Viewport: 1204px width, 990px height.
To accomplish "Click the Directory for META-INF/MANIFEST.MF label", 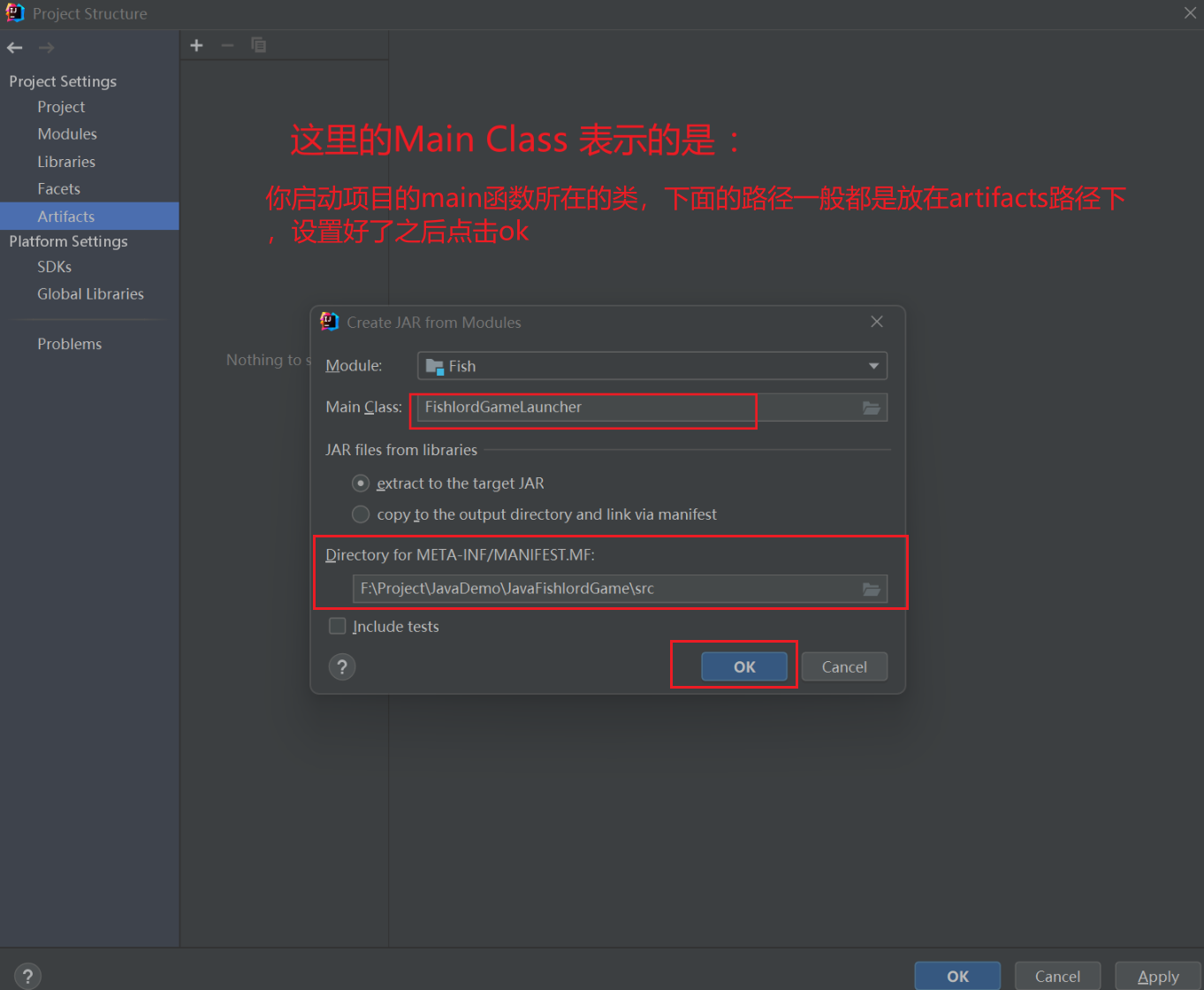I will click(x=461, y=555).
